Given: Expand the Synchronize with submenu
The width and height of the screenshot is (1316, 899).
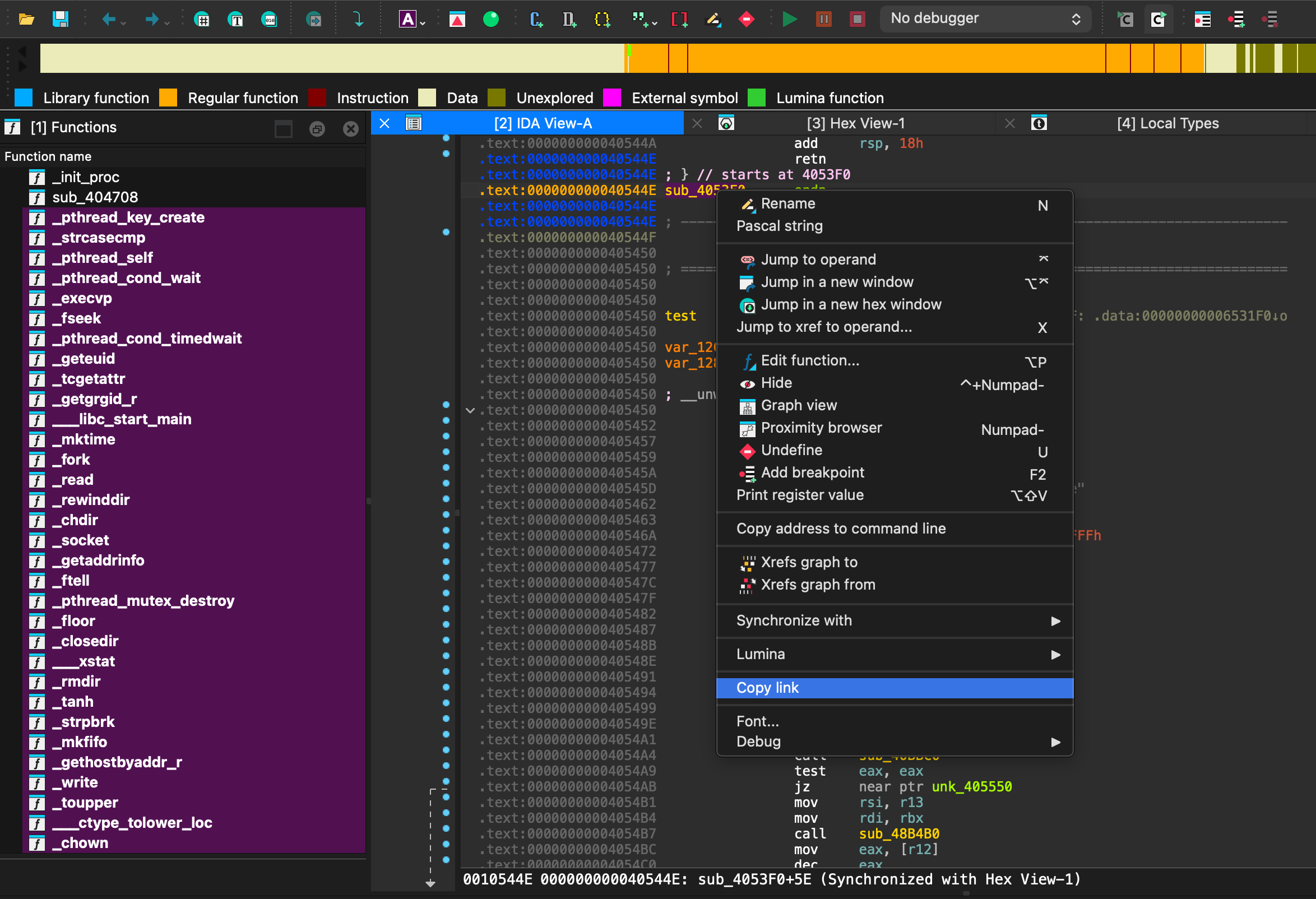Looking at the screenshot, I should (x=895, y=620).
